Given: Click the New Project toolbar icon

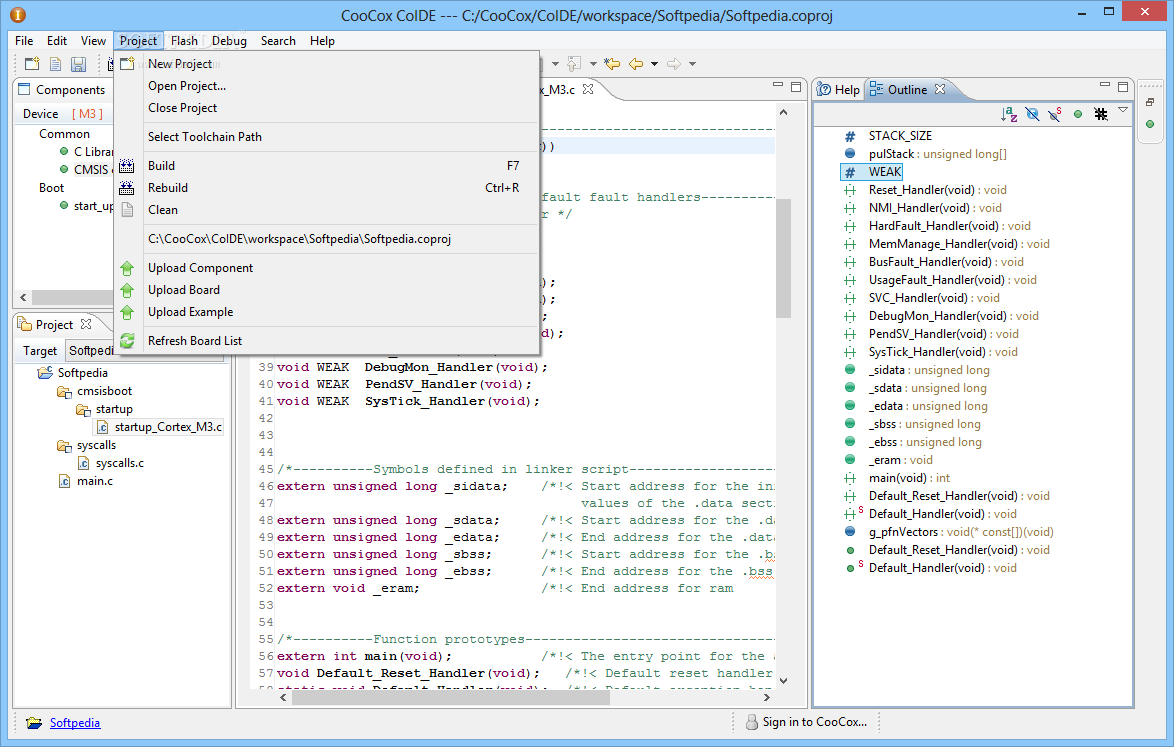Looking at the screenshot, I should pos(32,64).
